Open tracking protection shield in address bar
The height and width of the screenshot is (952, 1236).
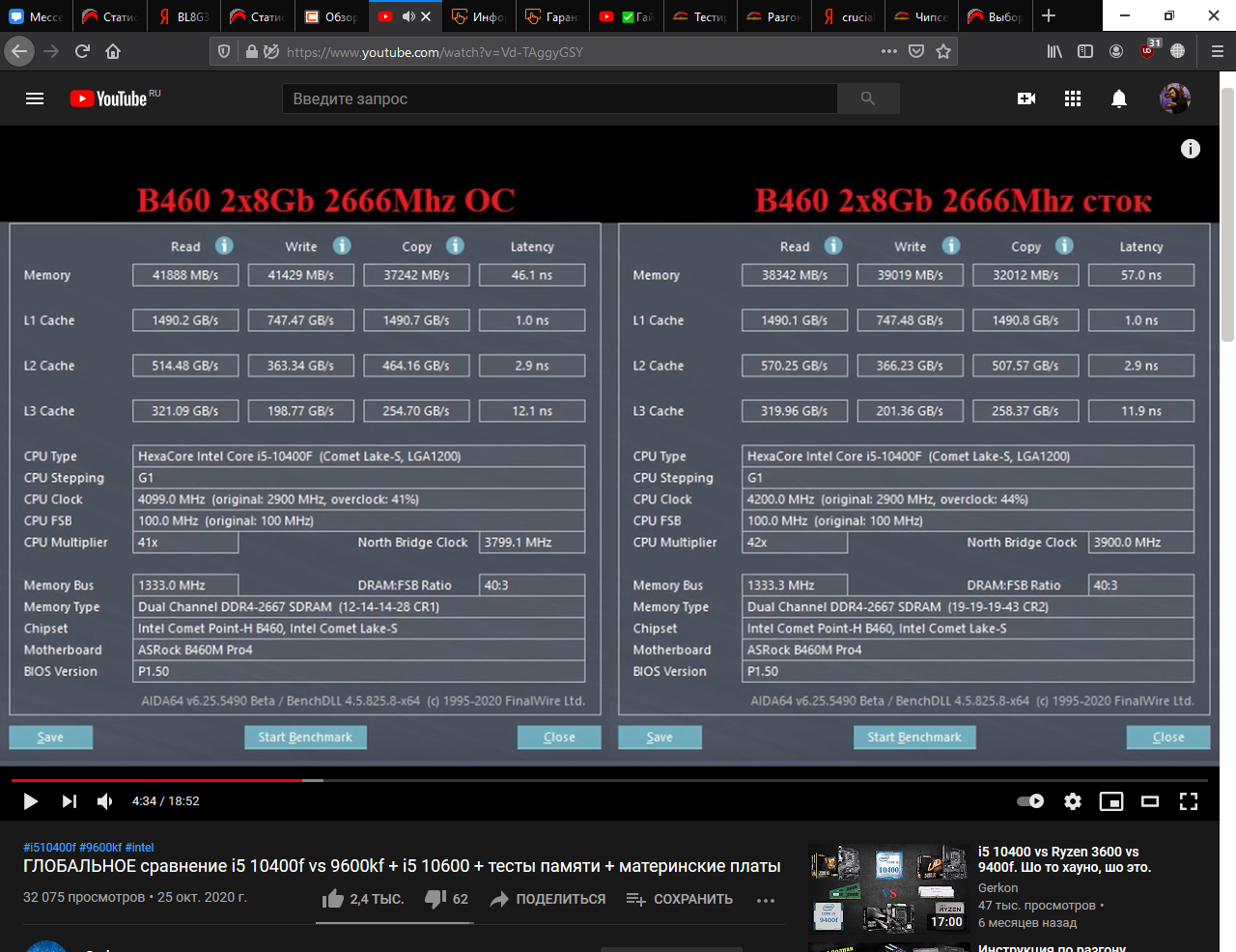(x=224, y=52)
